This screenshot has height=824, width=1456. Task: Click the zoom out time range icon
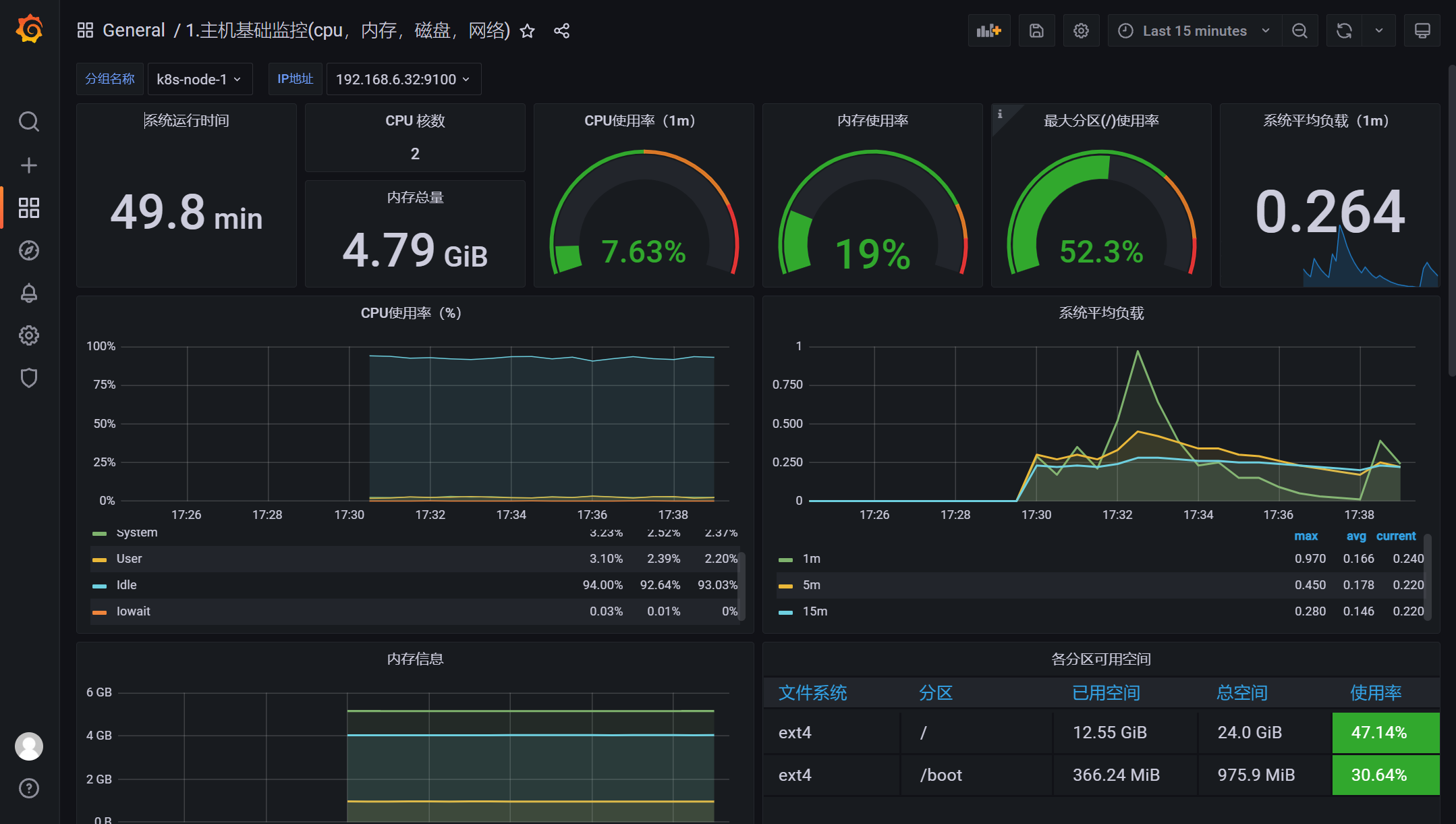[1299, 31]
